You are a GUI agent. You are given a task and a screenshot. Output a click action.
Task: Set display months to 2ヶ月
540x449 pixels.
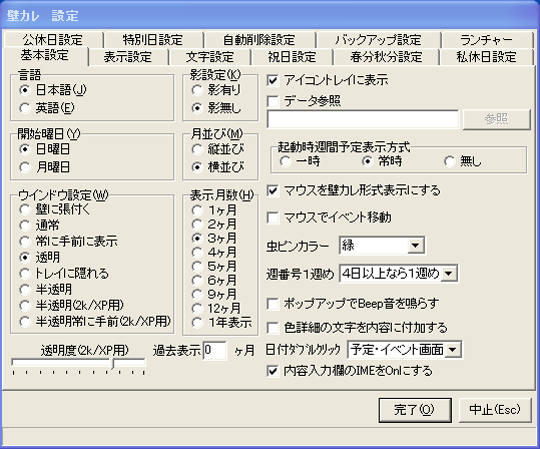pyautogui.click(x=214, y=224)
